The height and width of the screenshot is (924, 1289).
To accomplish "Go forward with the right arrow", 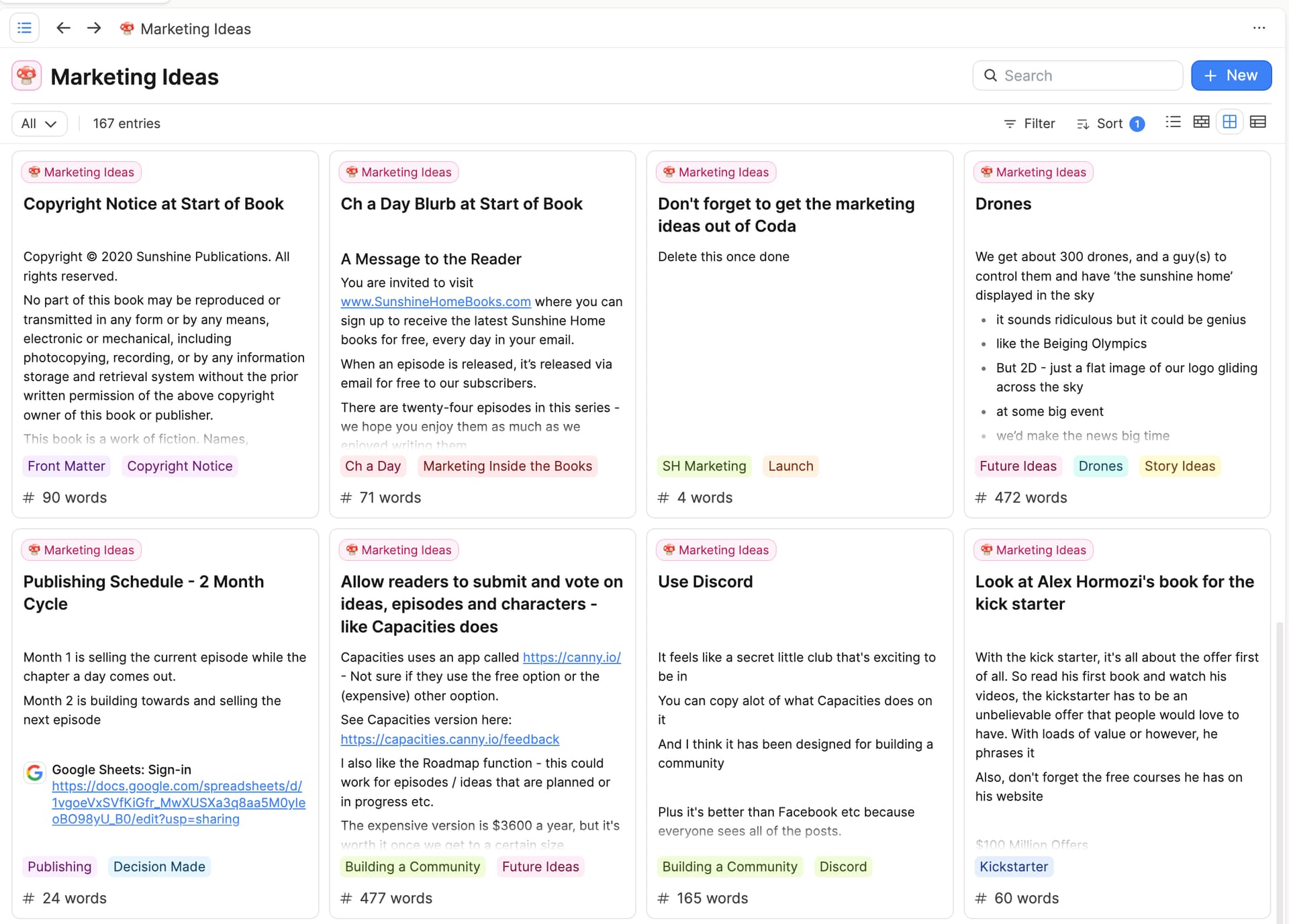I will [x=94, y=28].
